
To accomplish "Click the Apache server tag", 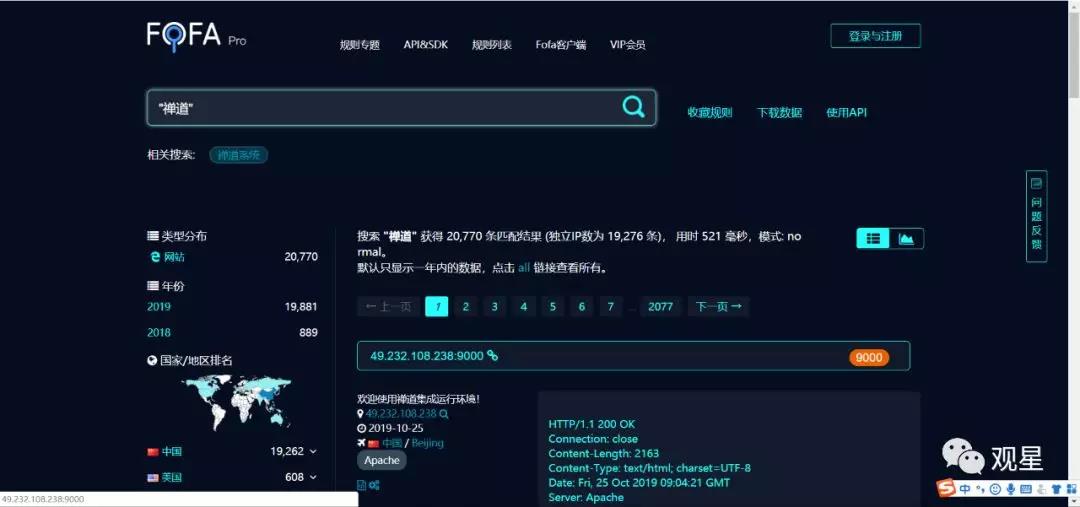I will (x=382, y=460).
